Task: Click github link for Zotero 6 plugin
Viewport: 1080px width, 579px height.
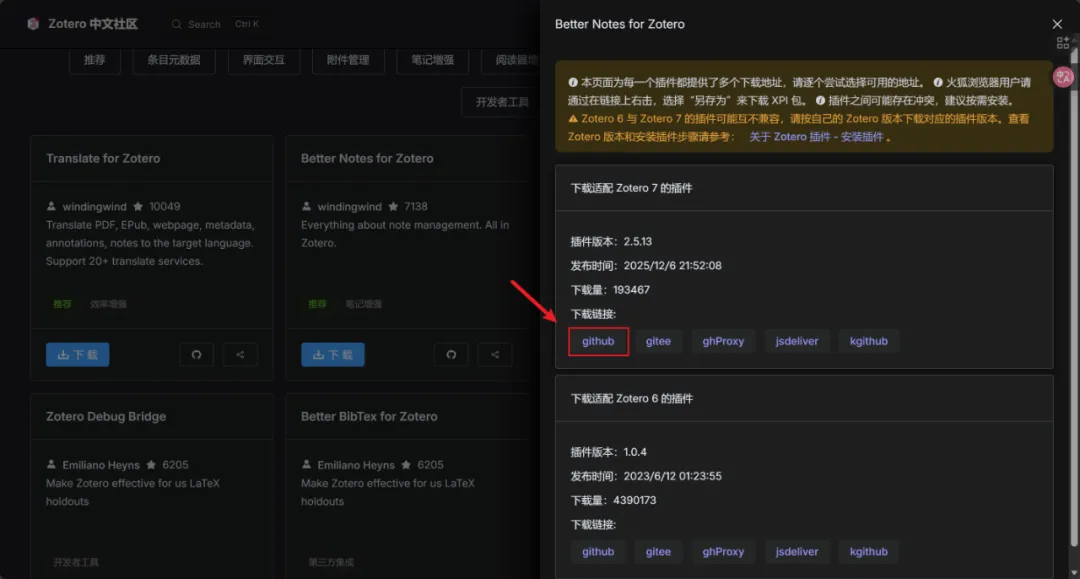Action: pyautogui.click(x=598, y=551)
